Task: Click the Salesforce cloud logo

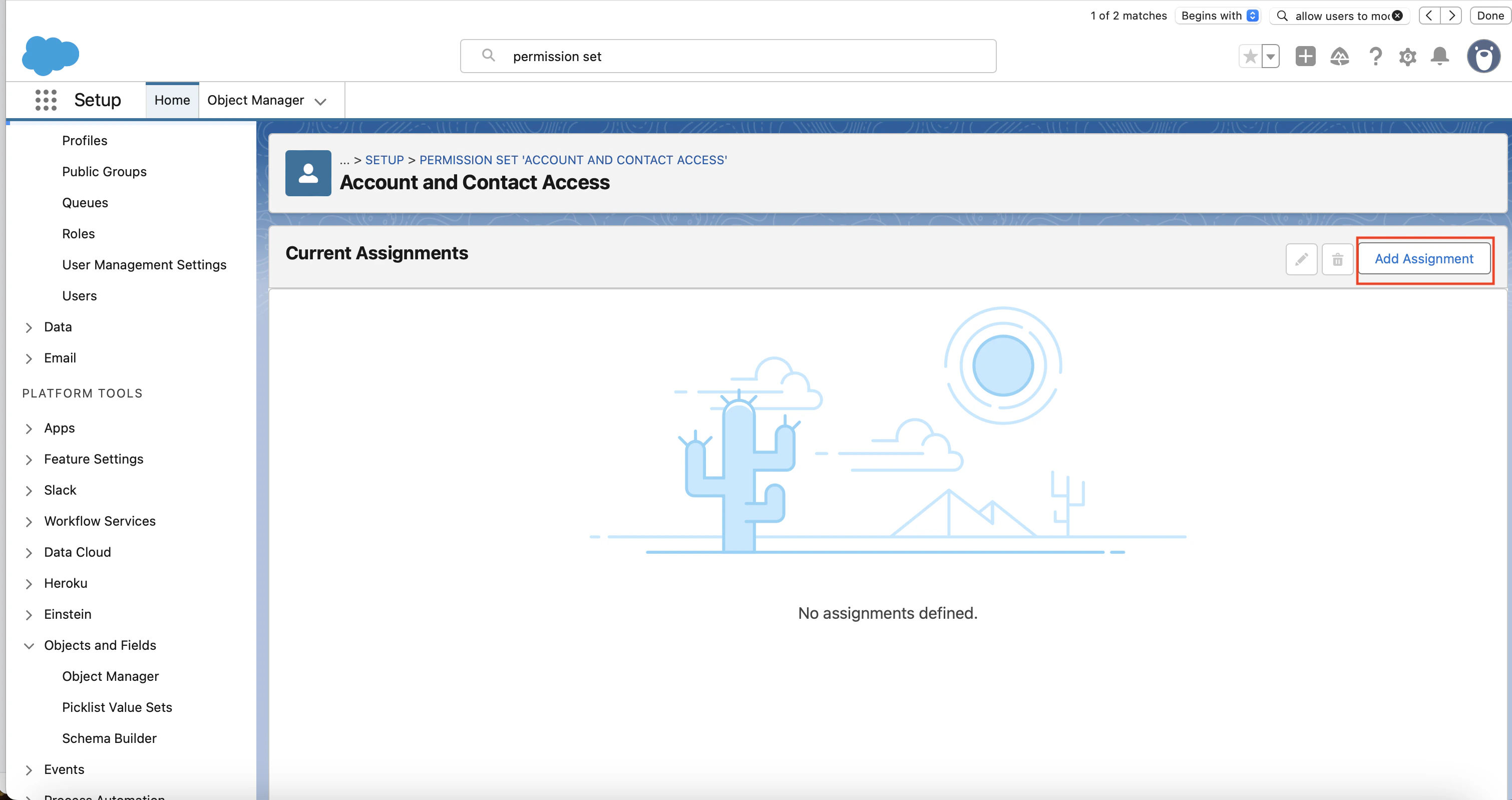Action: click(x=51, y=56)
